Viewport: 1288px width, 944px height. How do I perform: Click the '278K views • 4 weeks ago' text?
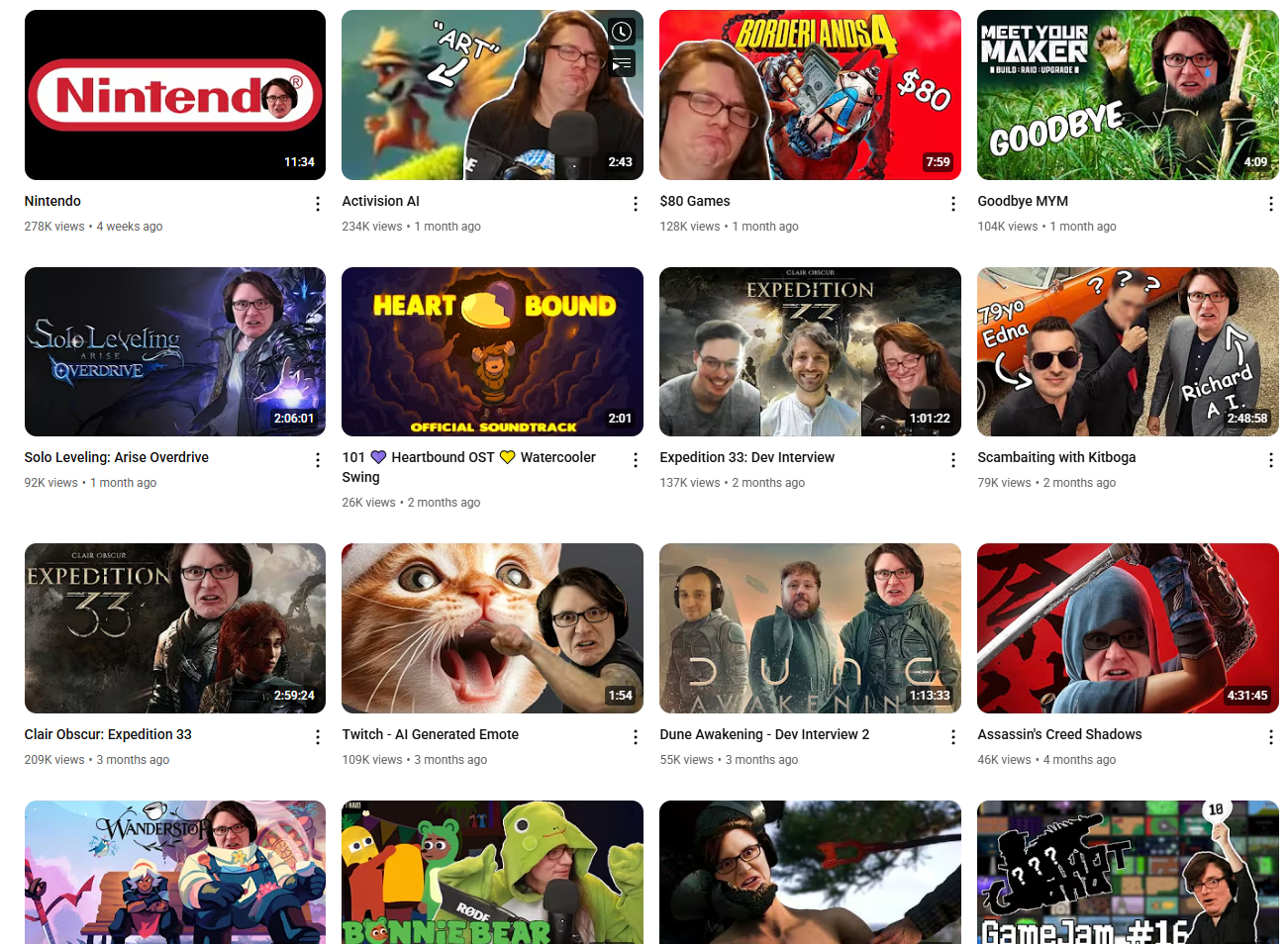tap(93, 227)
